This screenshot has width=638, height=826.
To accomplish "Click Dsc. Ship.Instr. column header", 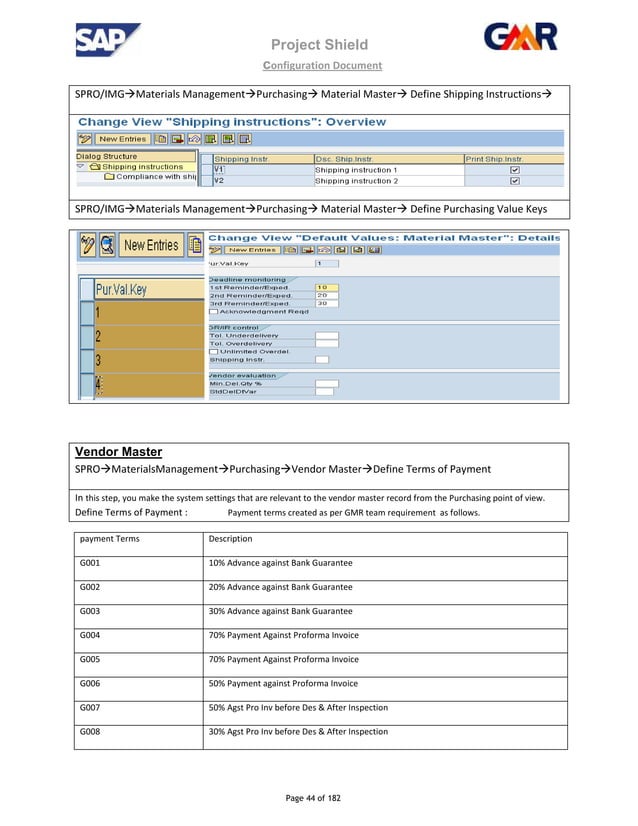I will tap(389, 159).
